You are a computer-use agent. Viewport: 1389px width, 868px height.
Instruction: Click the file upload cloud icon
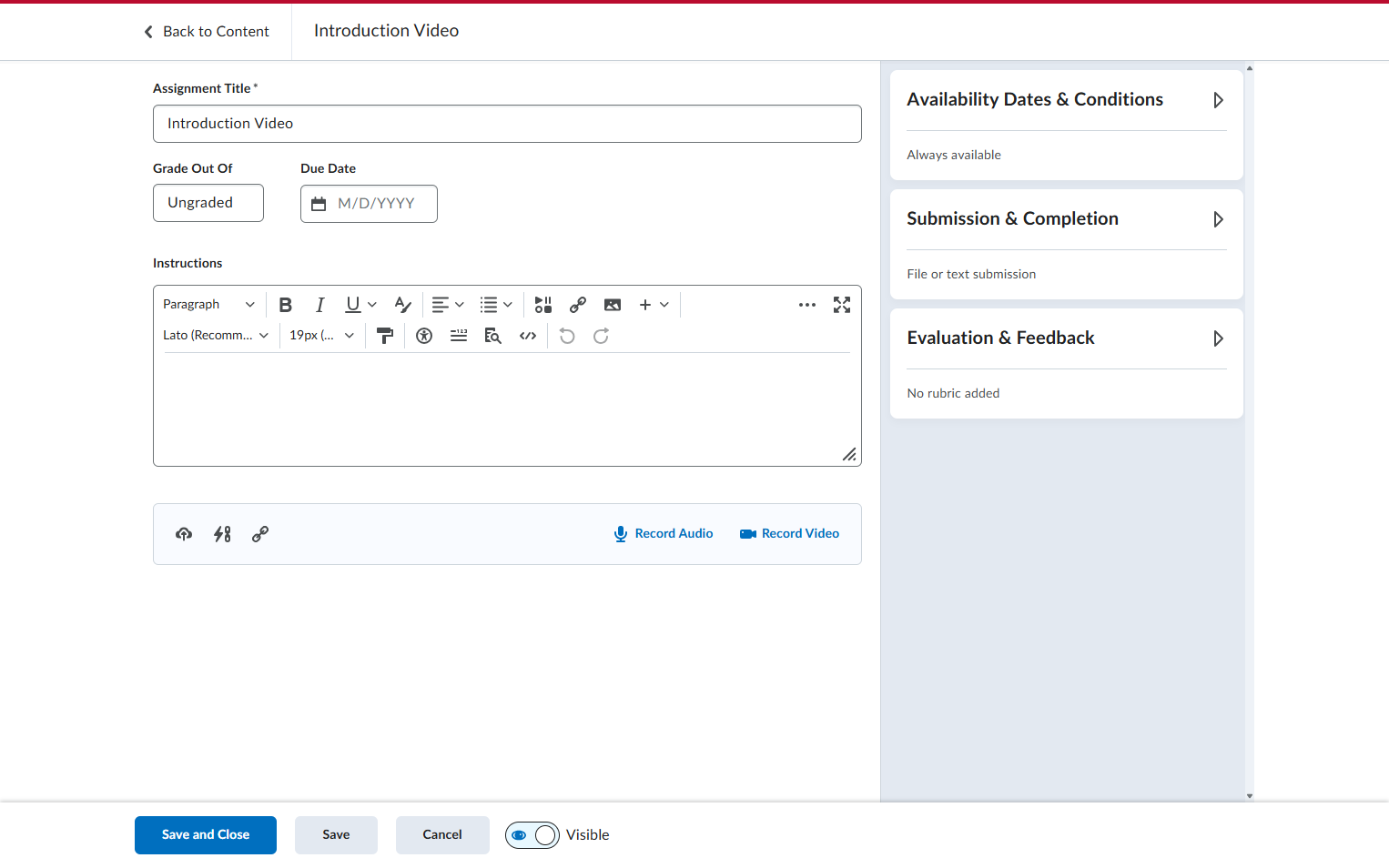184,534
